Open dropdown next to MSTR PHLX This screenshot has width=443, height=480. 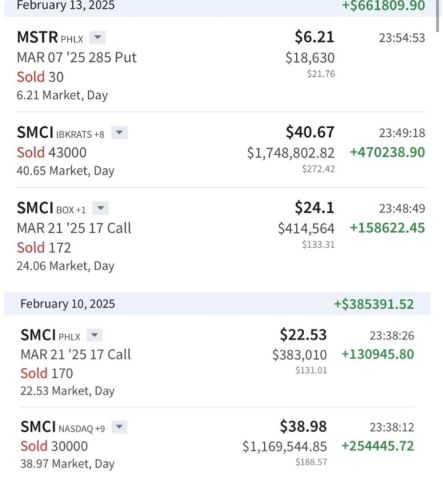point(97,37)
